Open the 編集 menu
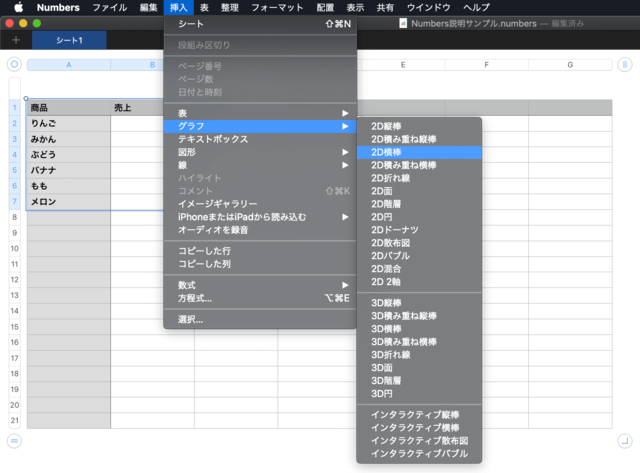640x473 pixels. tap(148, 7)
